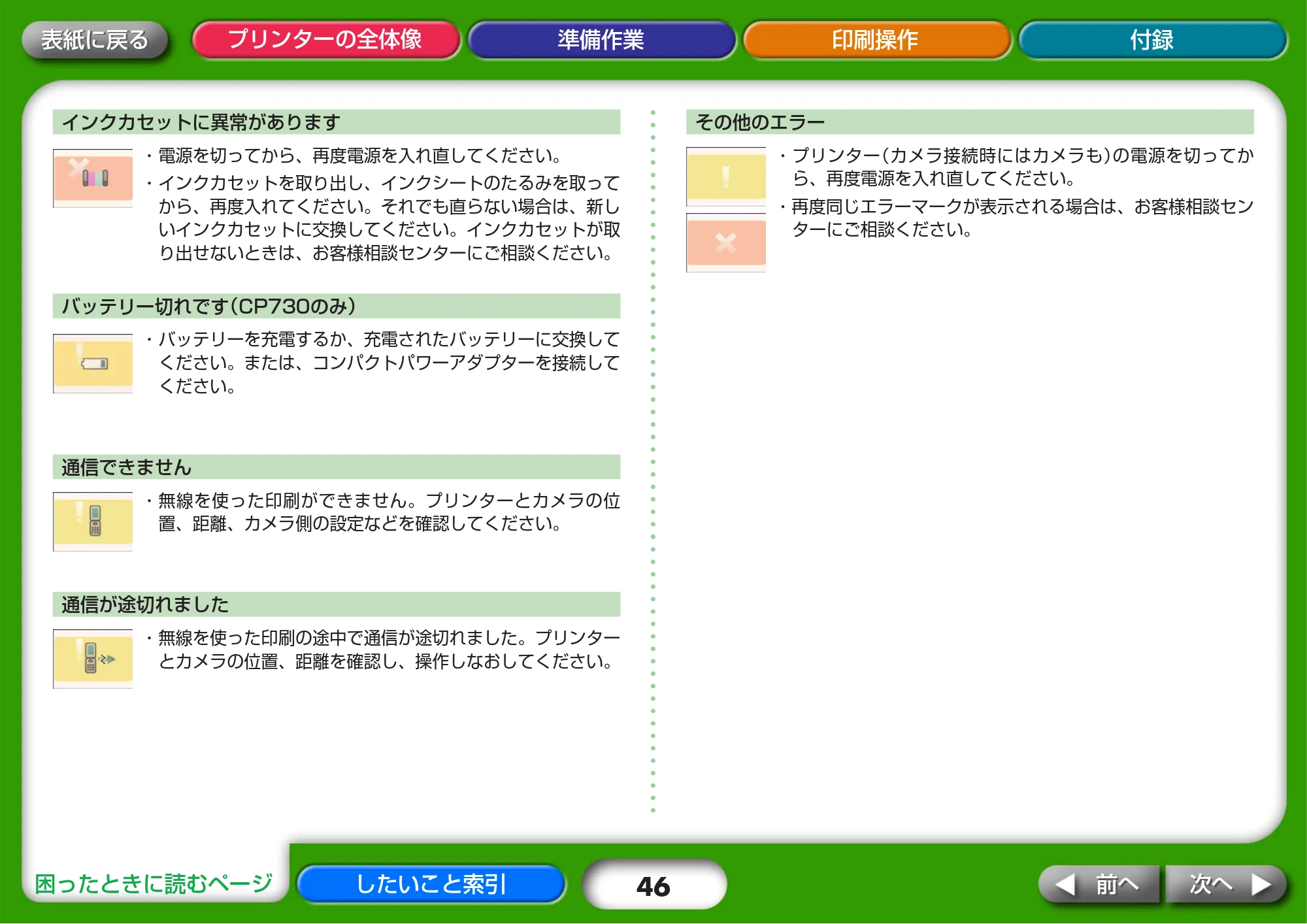Click the バッテリーを充電するか instruction text
The image size is (1307, 924).
pos(389,363)
